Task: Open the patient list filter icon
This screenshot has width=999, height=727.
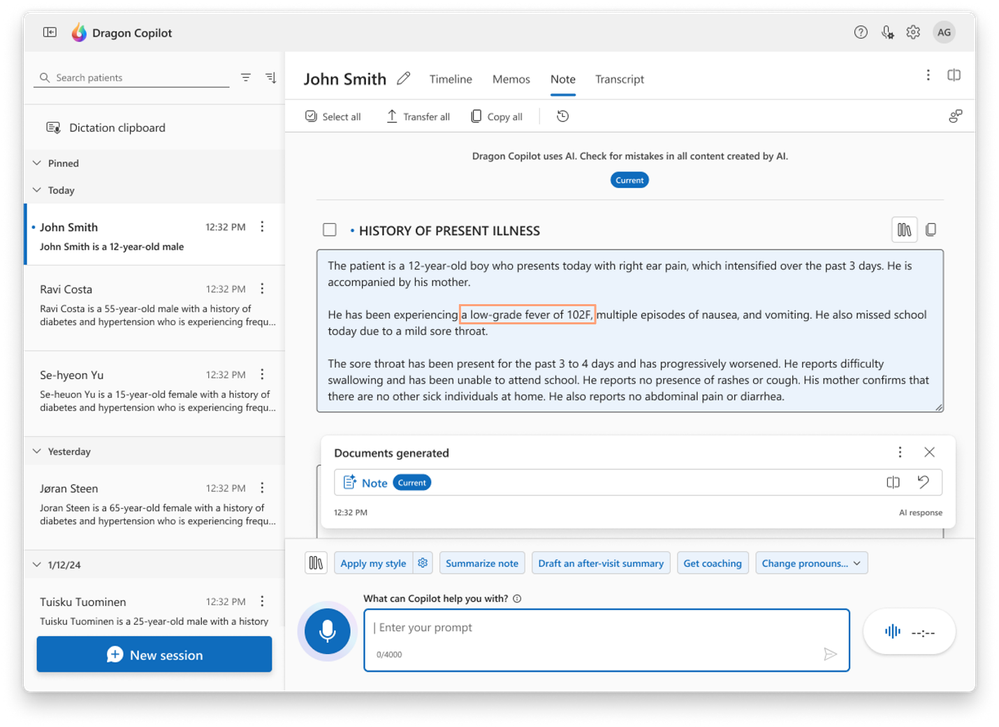Action: 246,77
